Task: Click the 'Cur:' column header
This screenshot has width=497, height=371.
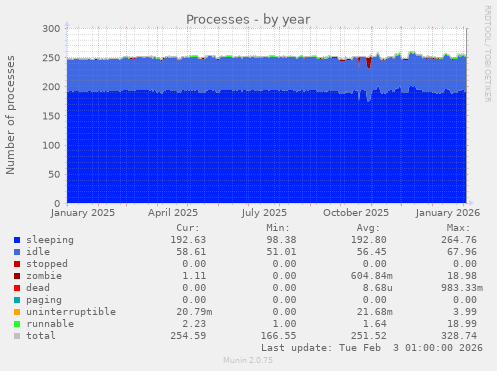Action: tap(188, 228)
